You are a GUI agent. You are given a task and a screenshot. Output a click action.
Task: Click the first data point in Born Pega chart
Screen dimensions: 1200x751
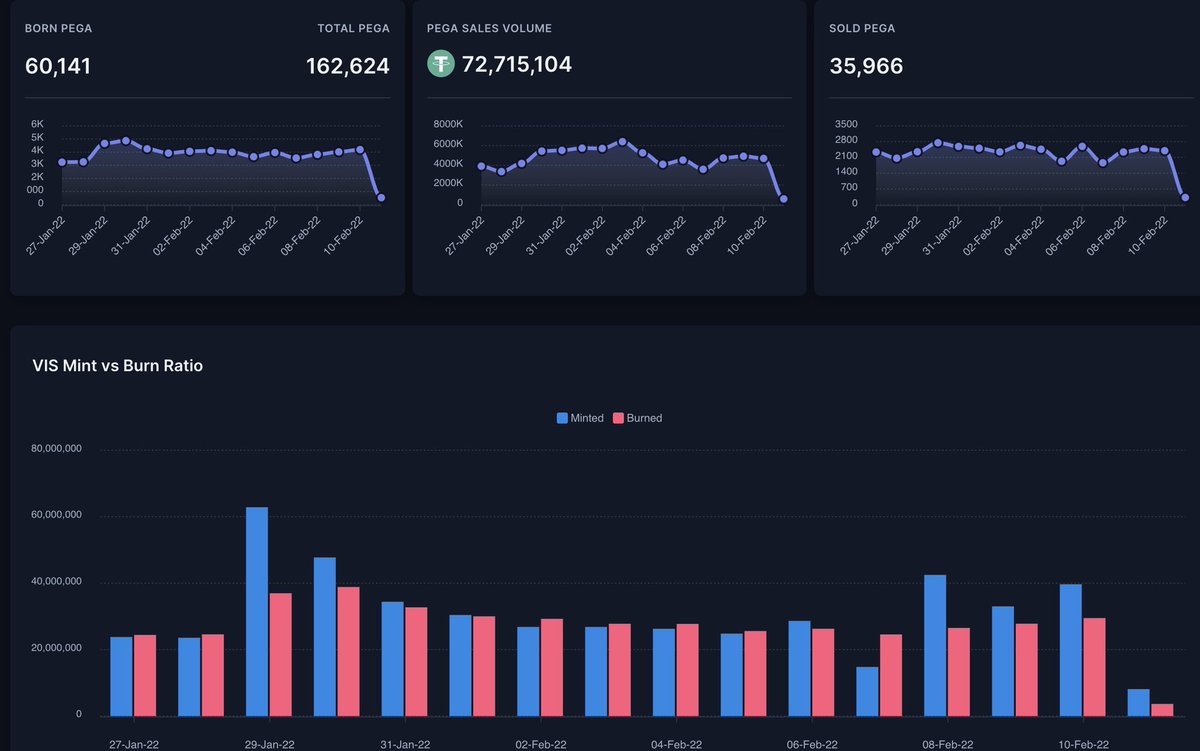click(x=62, y=162)
